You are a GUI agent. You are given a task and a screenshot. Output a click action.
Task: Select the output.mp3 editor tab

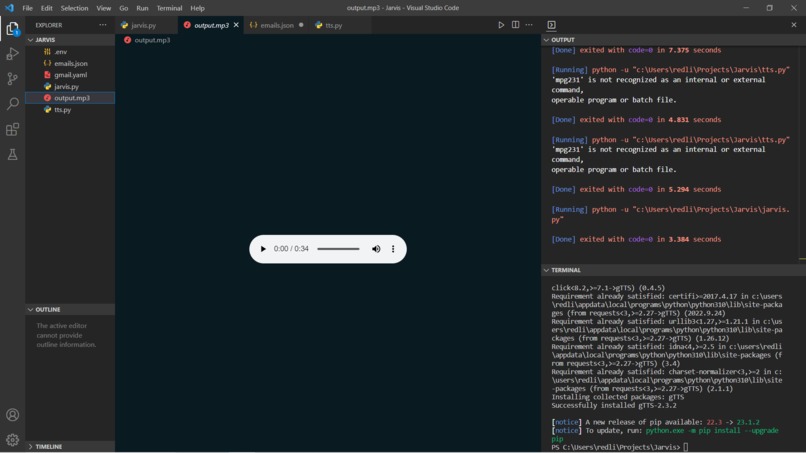[x=211, y=25]
